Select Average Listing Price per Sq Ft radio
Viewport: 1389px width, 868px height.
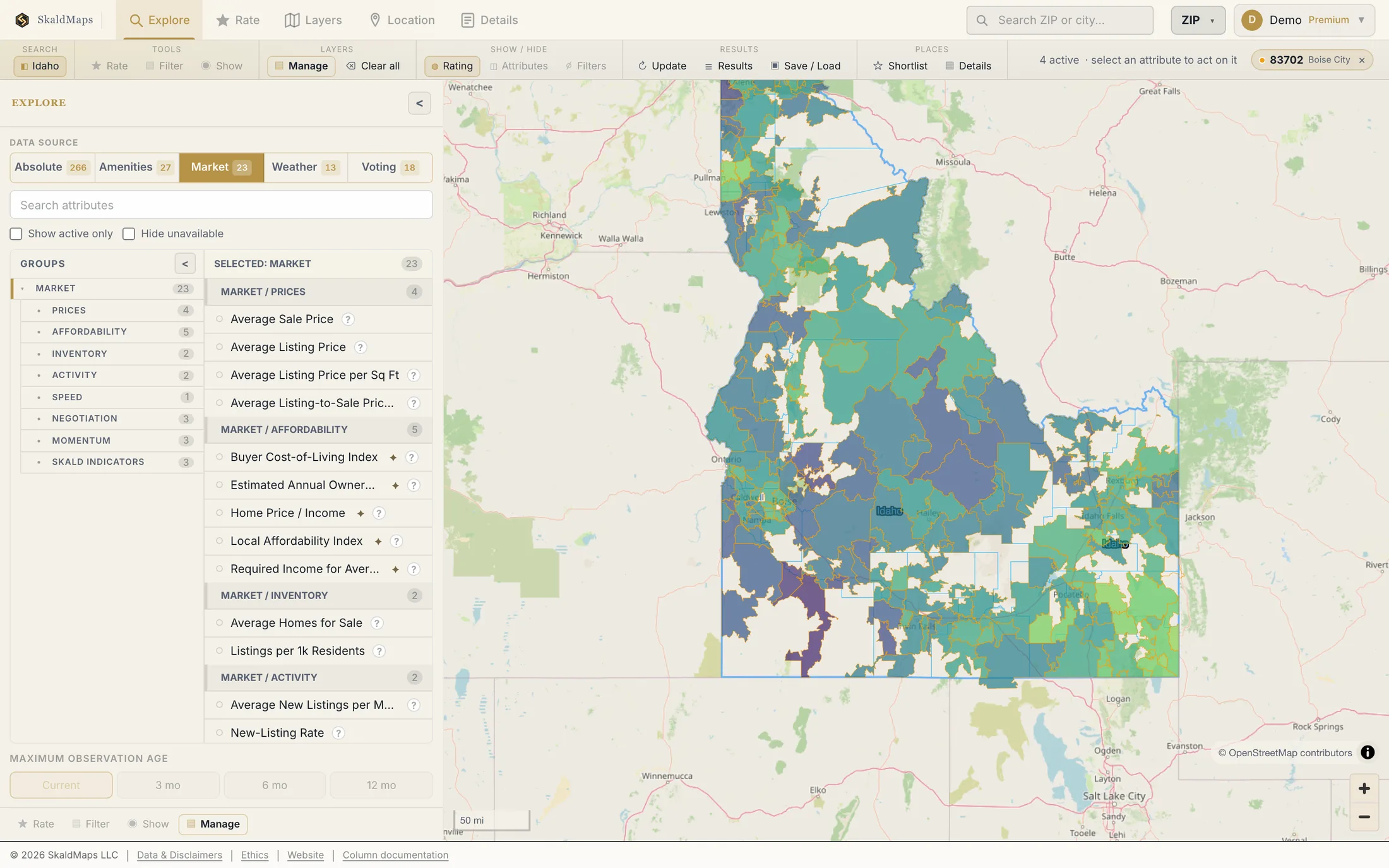click(x=220, y=375)
